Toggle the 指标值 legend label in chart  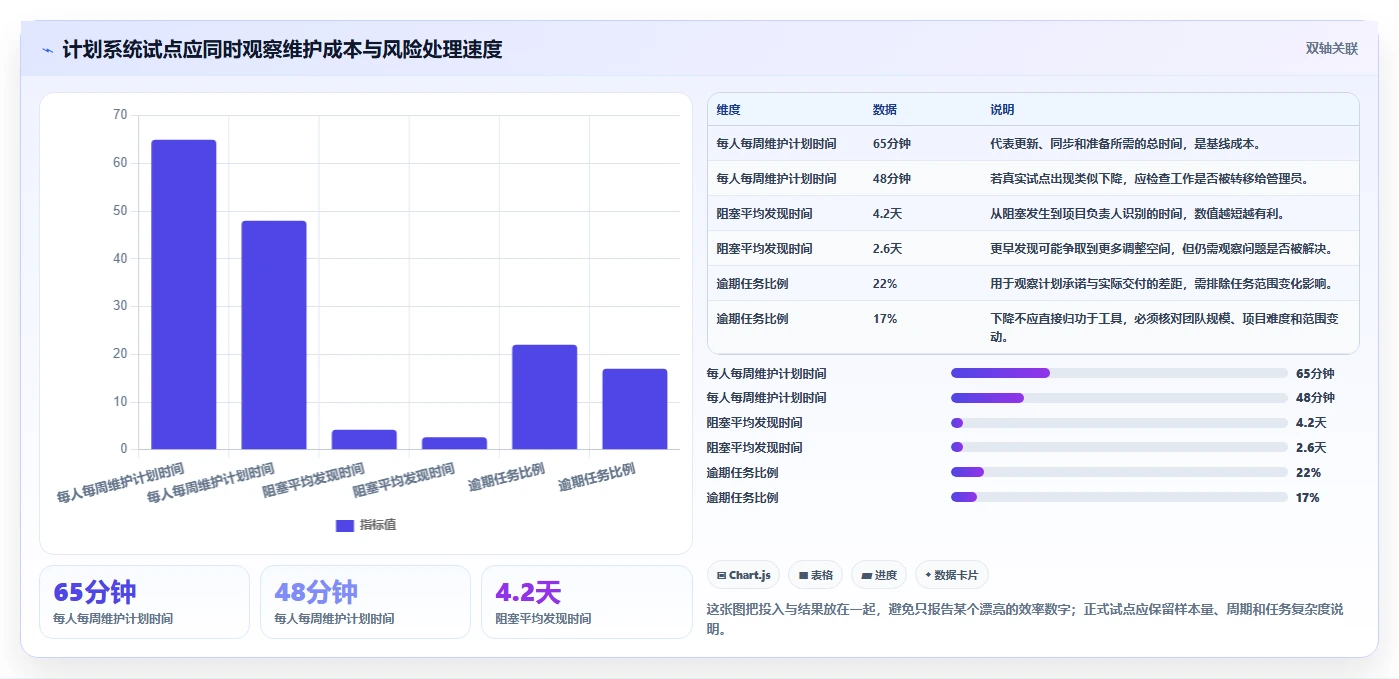pos(378,525)
